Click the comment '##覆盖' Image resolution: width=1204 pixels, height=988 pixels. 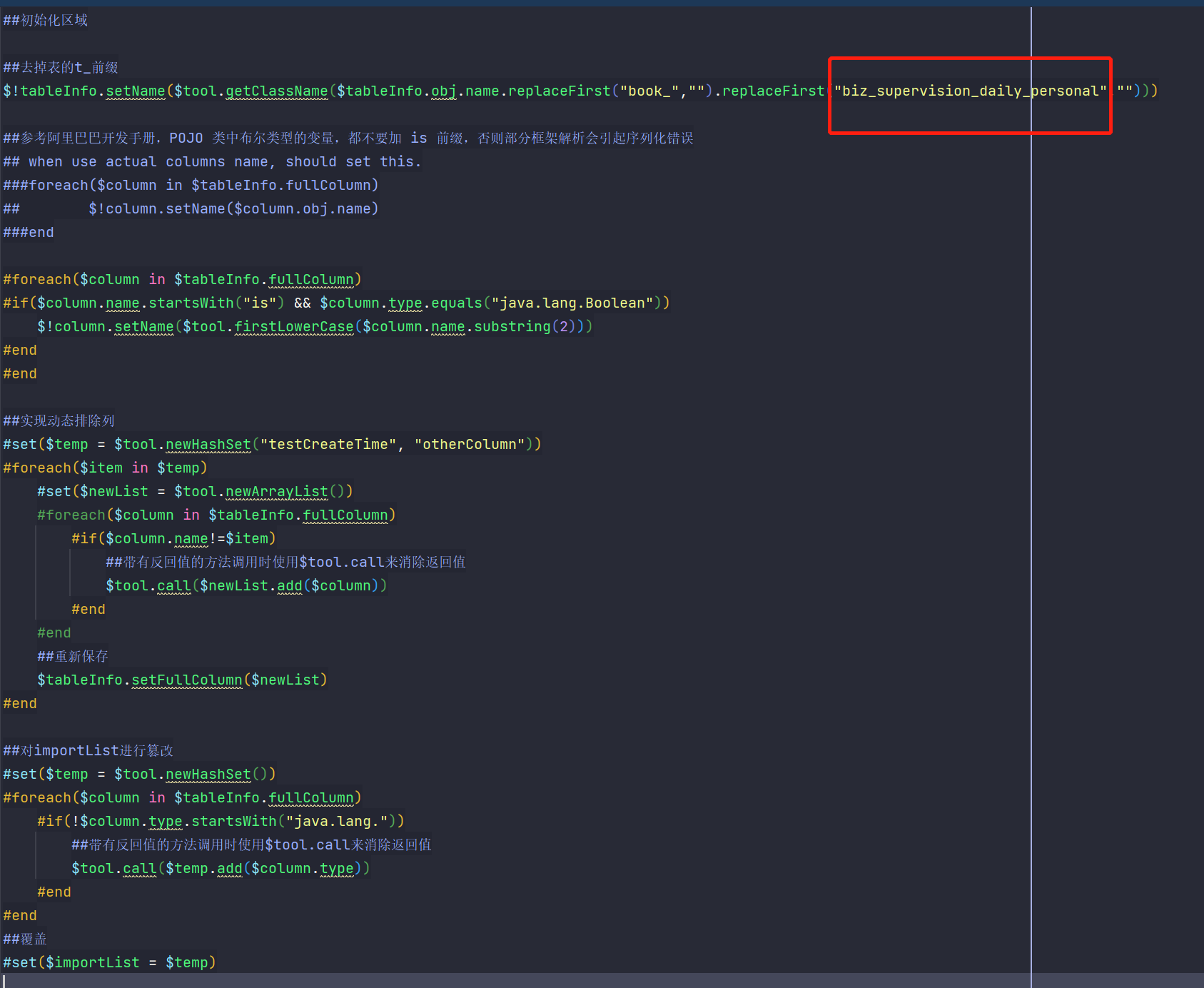point(25,939)
